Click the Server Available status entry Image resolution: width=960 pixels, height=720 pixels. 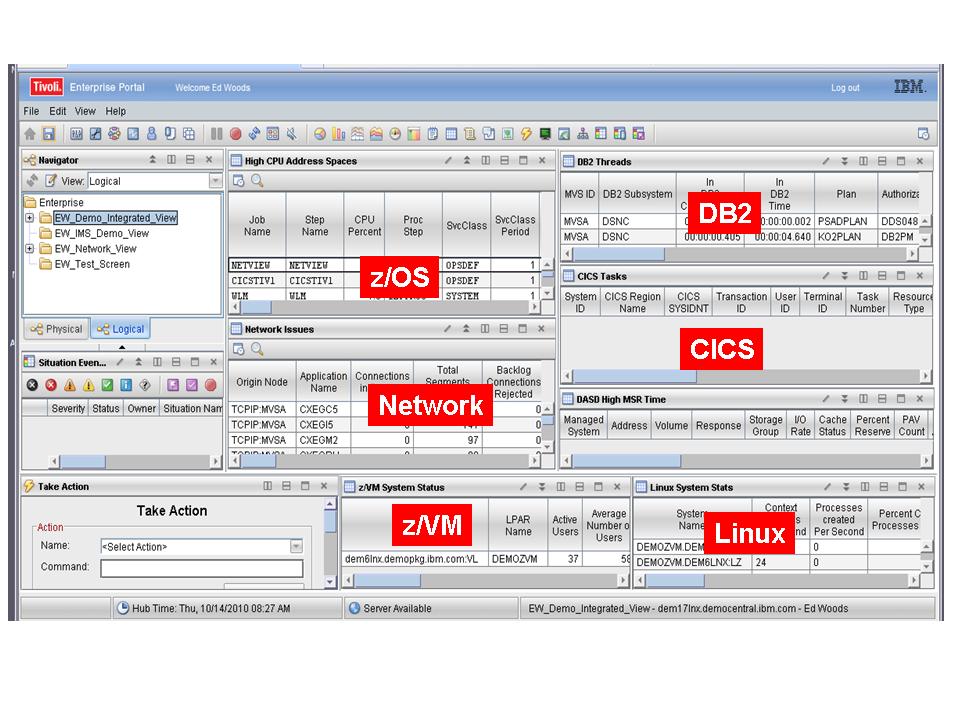[x=397, y=608]
